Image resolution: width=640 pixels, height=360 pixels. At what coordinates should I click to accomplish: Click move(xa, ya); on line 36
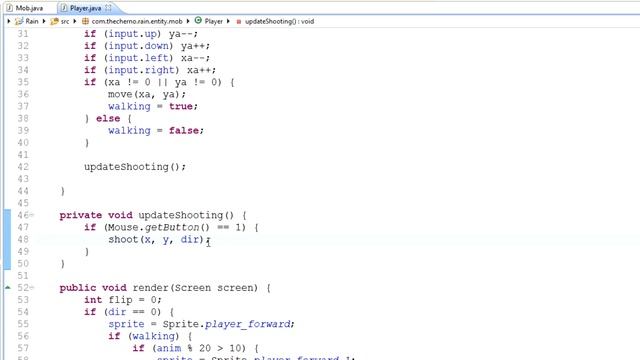coord(147,94)
